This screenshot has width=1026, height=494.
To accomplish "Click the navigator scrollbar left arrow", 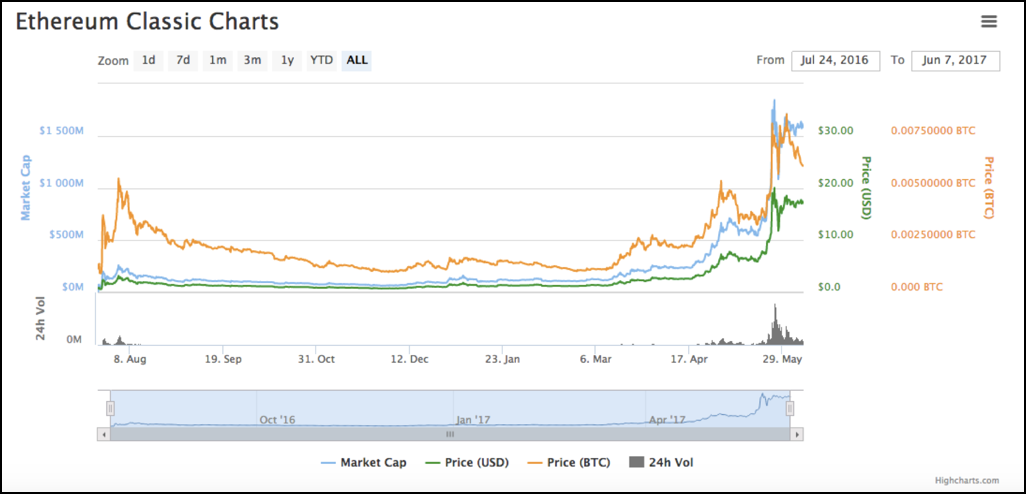I will coord(103,434).
